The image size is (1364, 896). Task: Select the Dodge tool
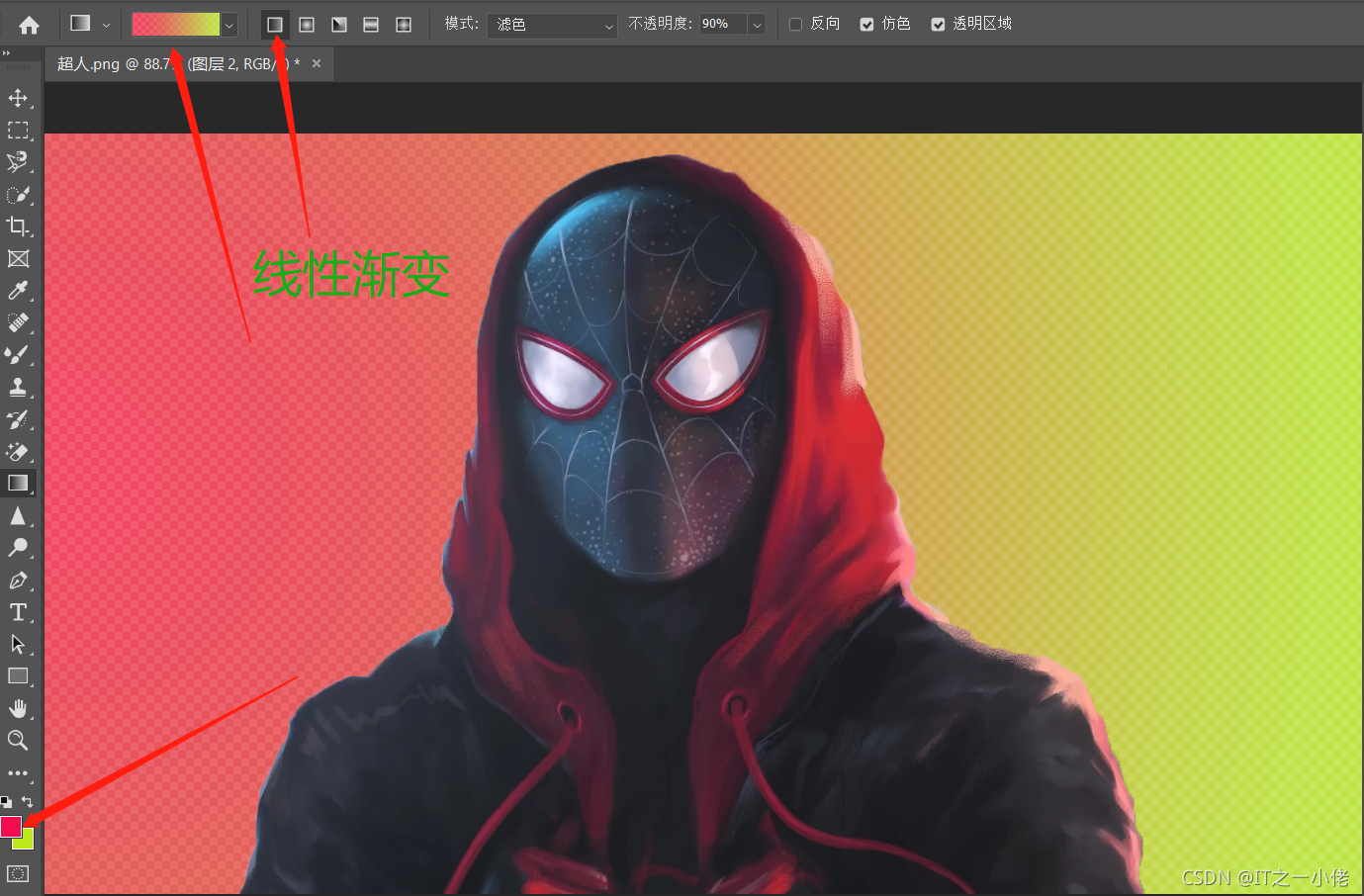[18, 548]
